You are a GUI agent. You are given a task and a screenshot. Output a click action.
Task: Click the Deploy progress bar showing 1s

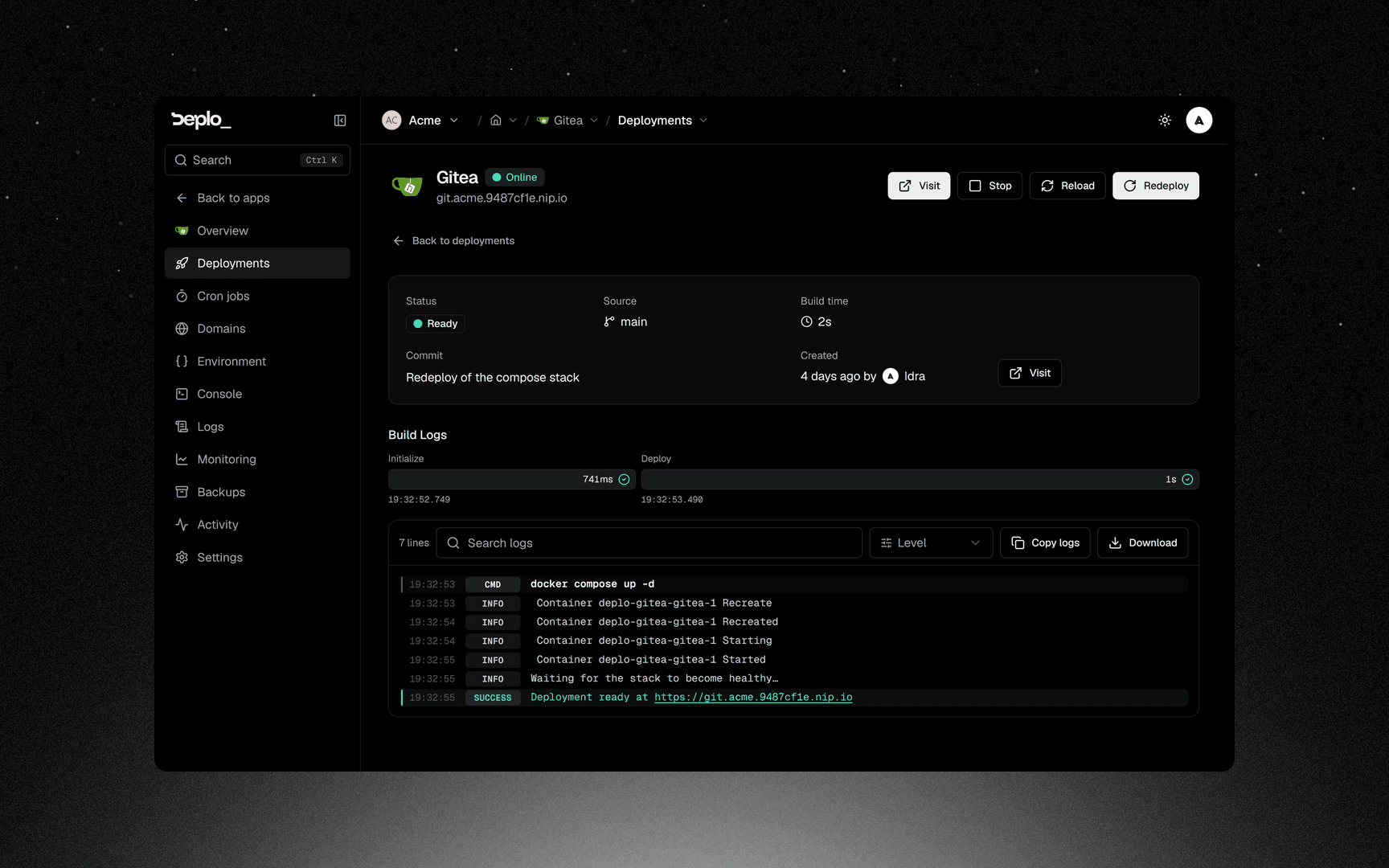tap(920, 480)
